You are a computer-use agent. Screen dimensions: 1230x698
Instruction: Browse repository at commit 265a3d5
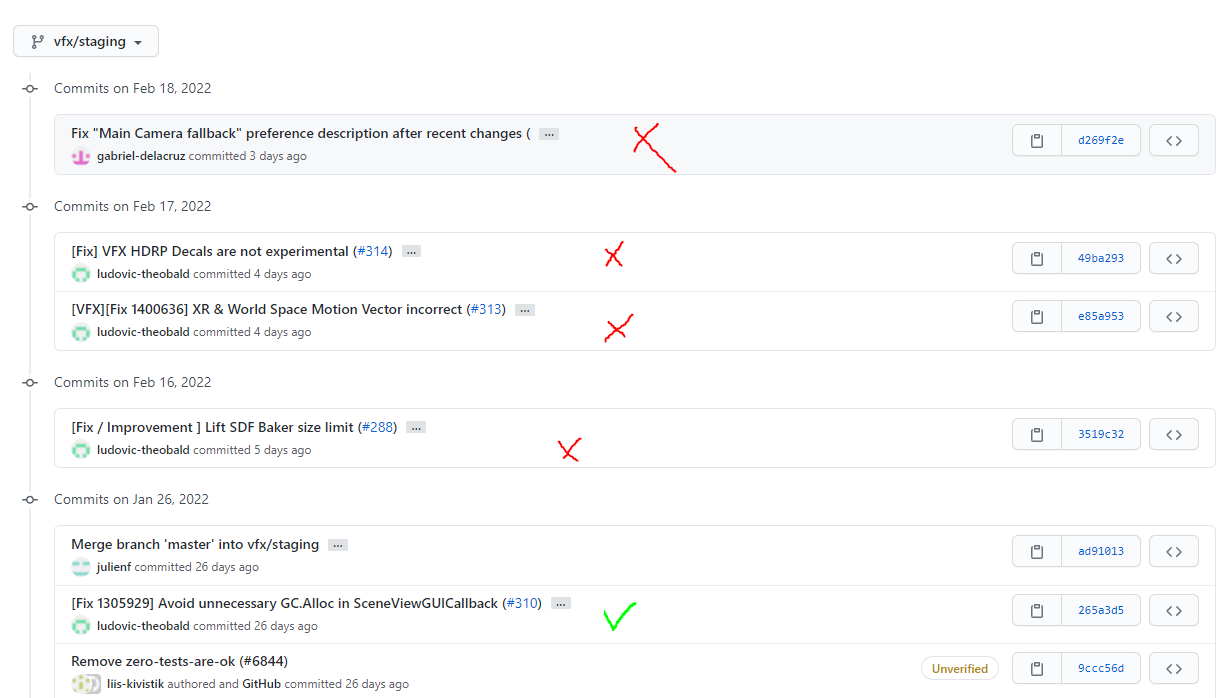coord(1173,610)
